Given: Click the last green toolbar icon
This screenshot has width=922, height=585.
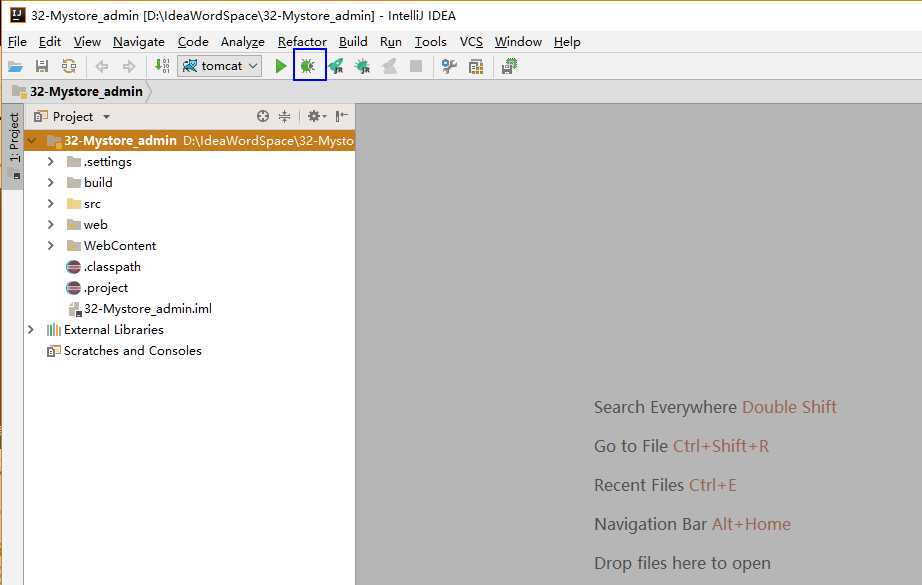Looking at the screenshot, I should click(x=509, y=66).
